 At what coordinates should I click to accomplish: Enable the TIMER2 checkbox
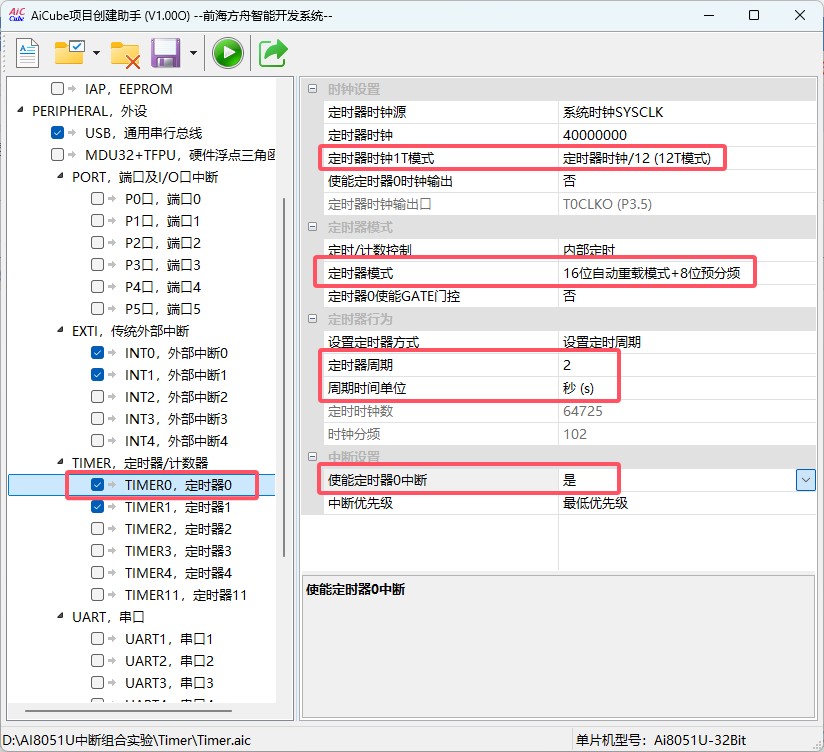(x=97, y=528)
